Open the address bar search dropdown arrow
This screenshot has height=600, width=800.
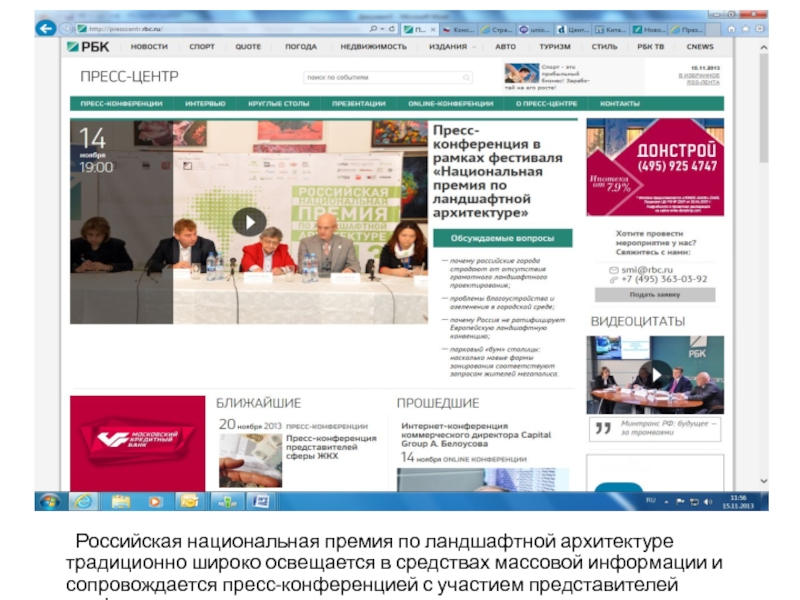click(x=382, y=29)
